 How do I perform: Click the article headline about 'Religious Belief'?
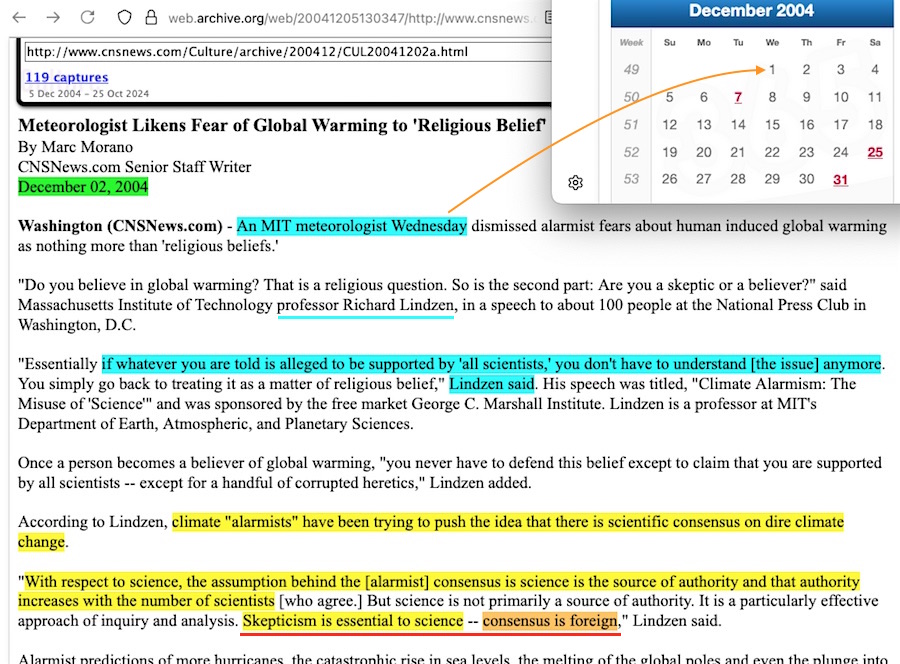coord(282,125)
